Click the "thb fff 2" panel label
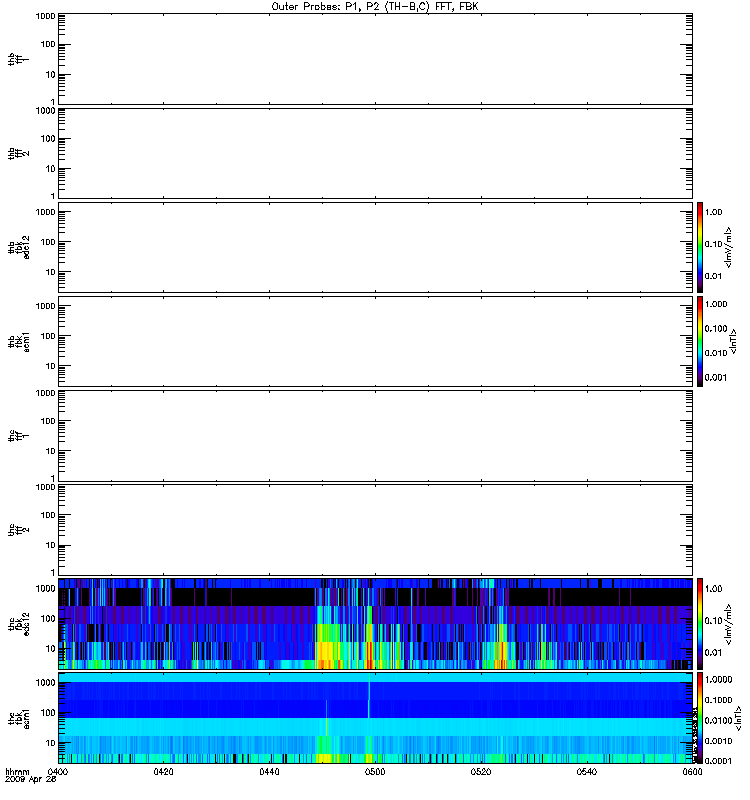 (x=18, y=154)
